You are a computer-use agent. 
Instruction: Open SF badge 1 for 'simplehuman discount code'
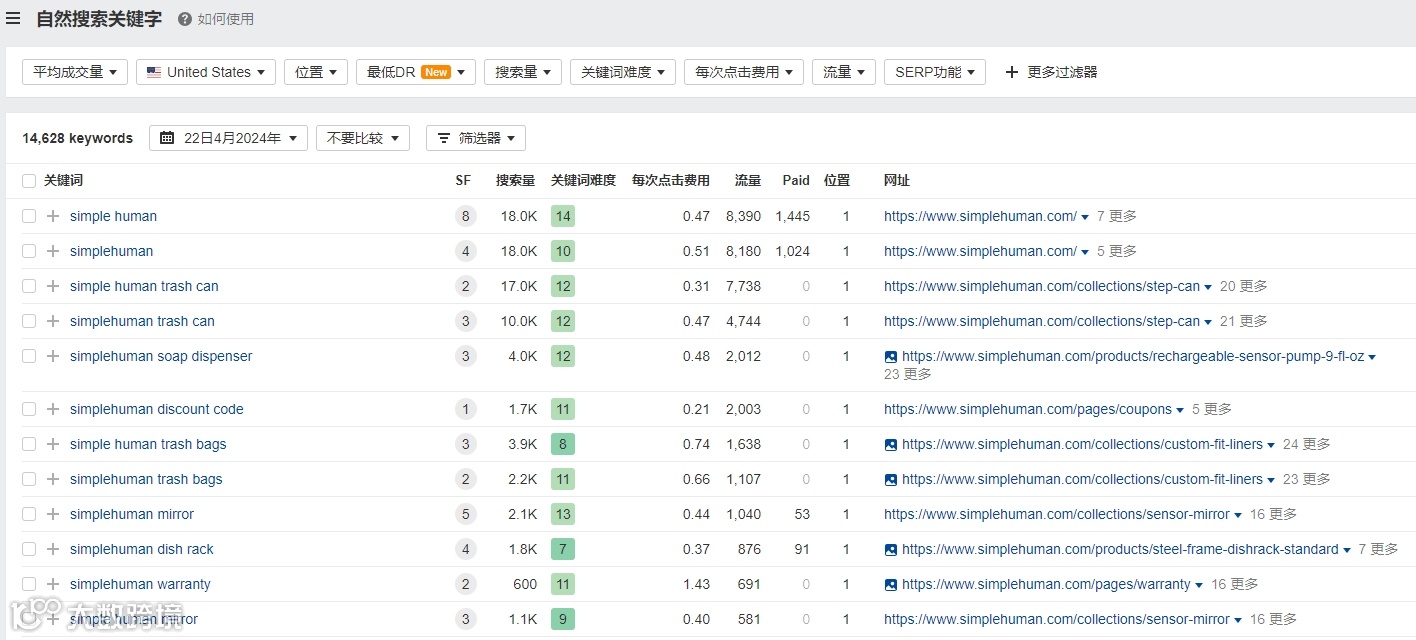(x=464, y=409)
